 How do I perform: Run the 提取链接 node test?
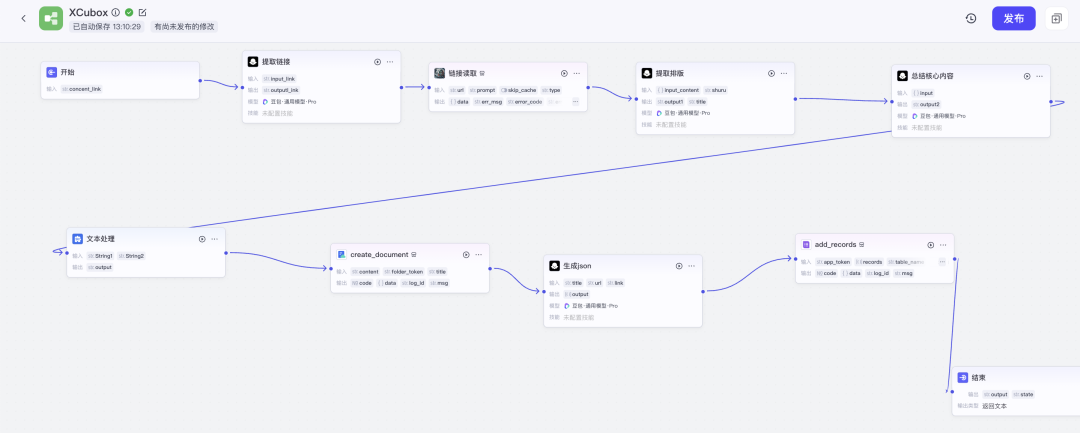pos(377,62)
